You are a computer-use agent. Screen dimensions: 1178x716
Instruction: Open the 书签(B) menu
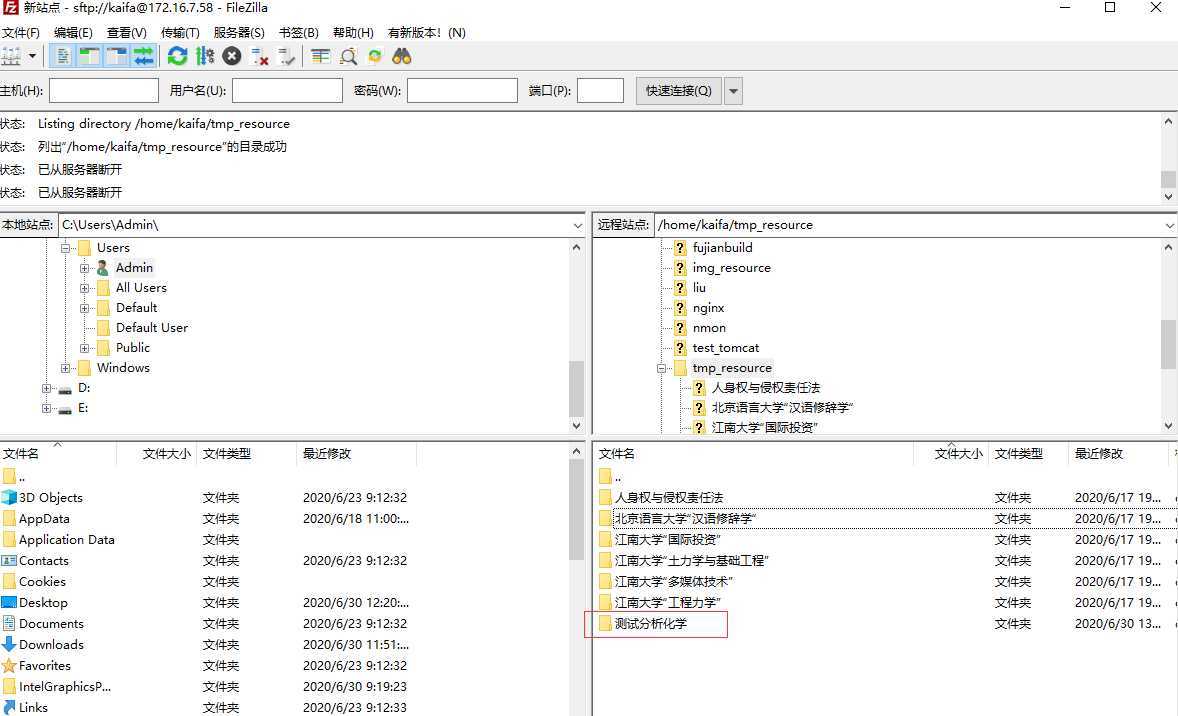[298, 33]
